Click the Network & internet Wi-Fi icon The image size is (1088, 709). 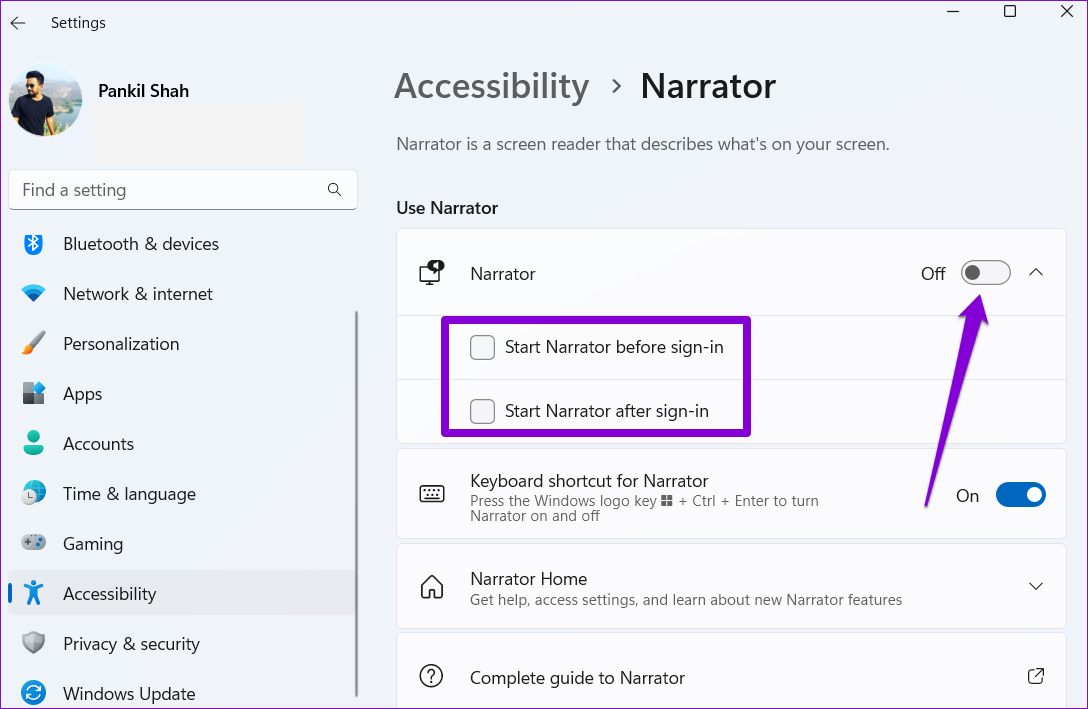tap(34, 294)
